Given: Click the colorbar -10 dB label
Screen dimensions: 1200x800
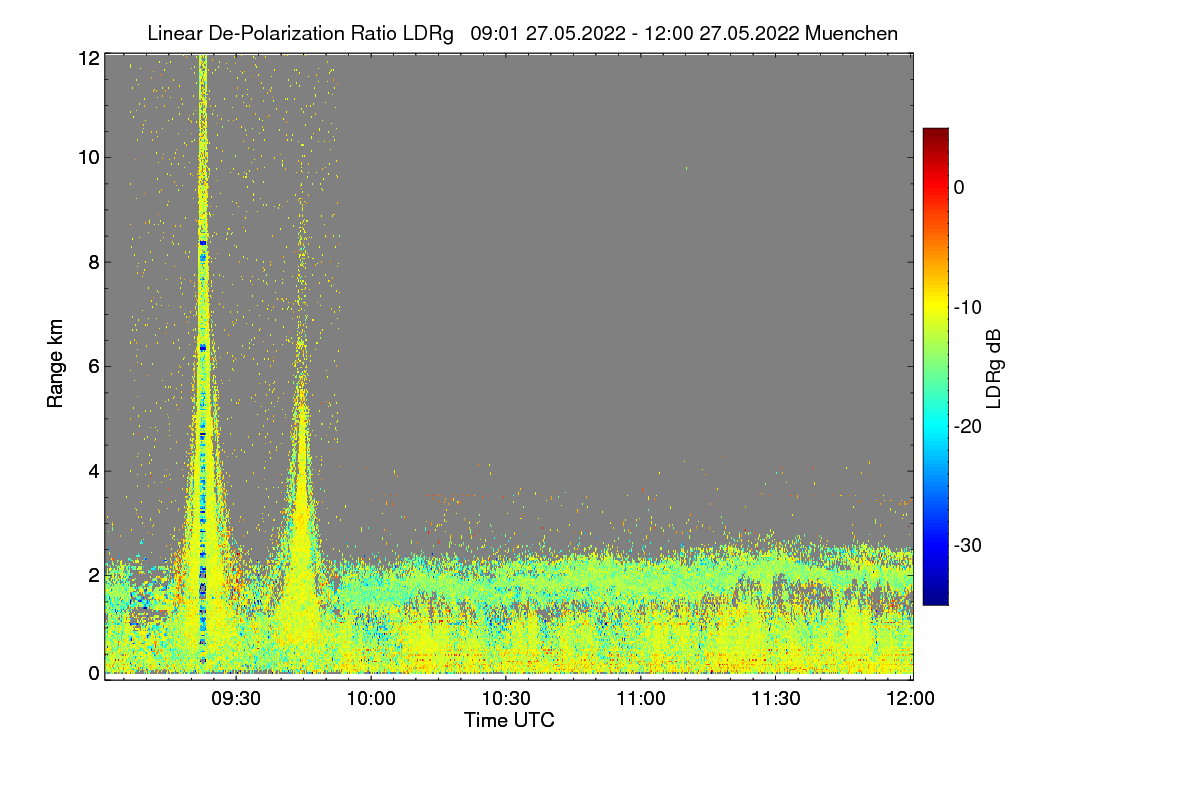Looking at the screenshot, I should point(968,307).
